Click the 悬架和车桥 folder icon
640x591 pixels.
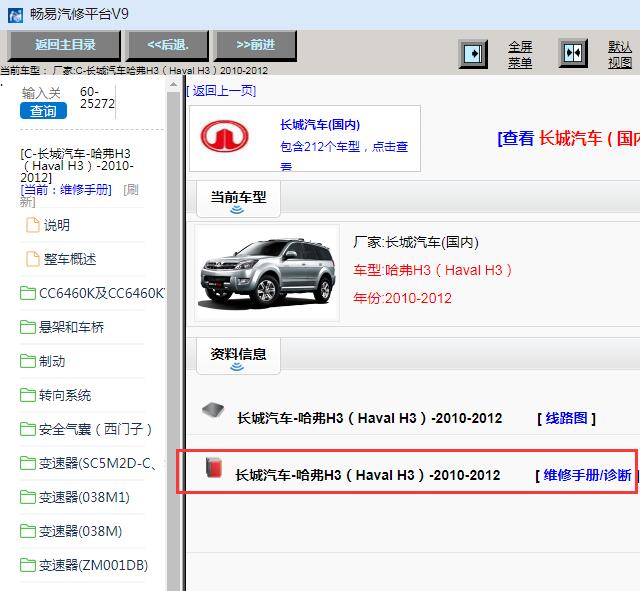[28, 327]
